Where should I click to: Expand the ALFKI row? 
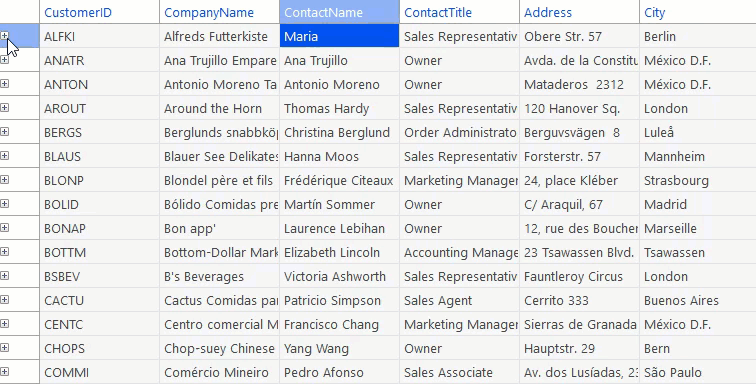coord(4,36)
